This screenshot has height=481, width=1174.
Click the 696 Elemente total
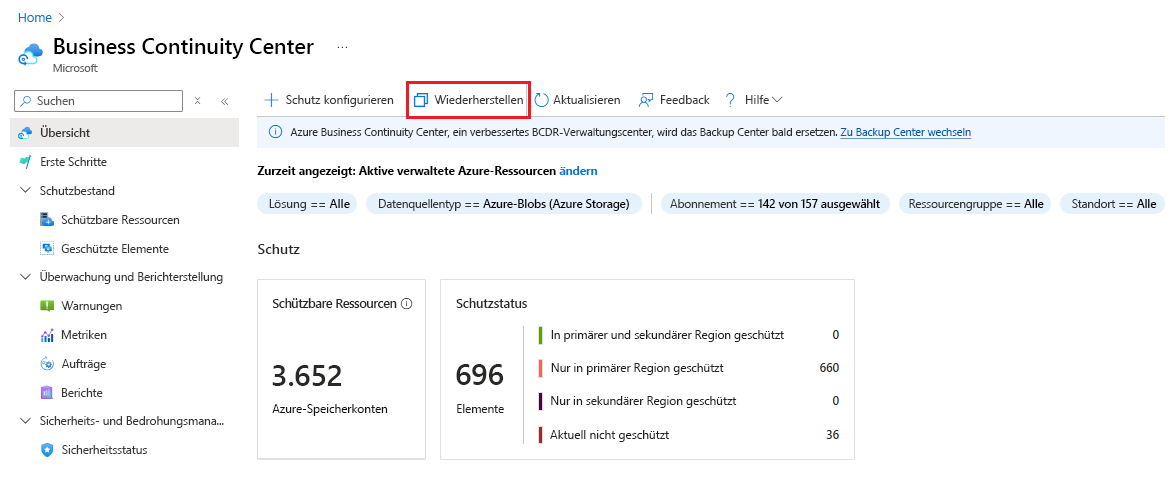pyautogui.click(x=479, y=375)
